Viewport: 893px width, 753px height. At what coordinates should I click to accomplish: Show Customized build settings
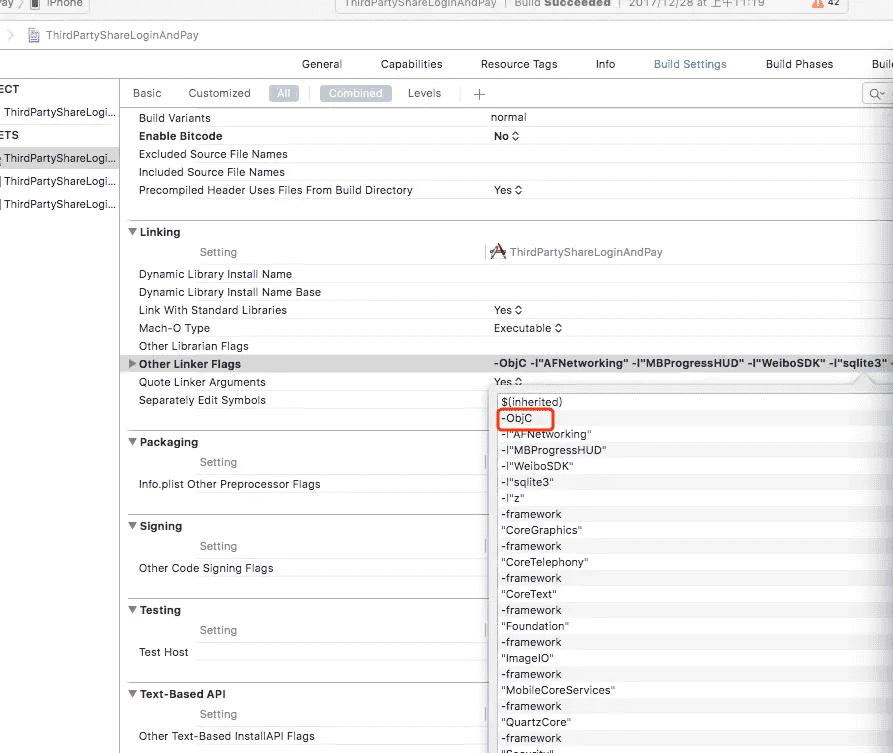[219, 93]
